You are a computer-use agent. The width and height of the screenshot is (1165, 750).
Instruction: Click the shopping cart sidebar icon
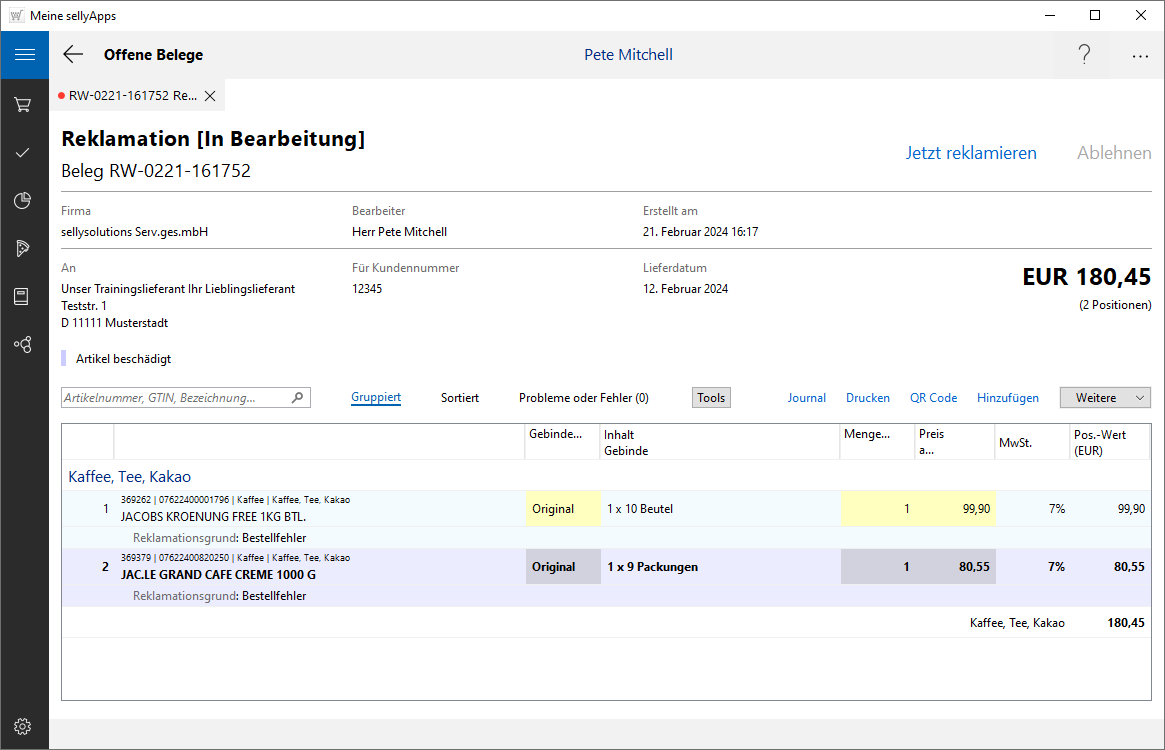pyautogui.click(x=23, y=104)
